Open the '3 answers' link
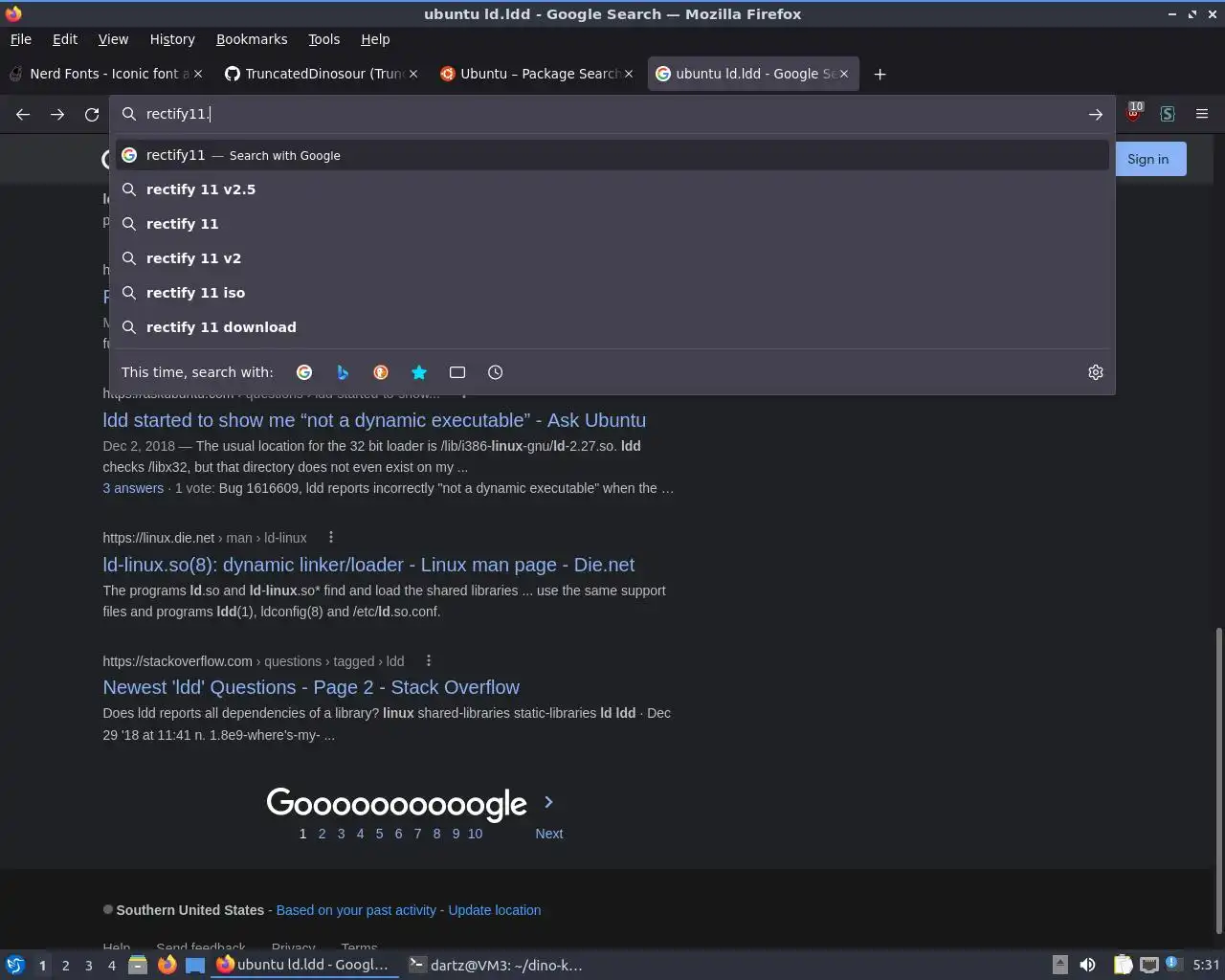The height and width of the screenshot is (980, 1225). pyautogui.click(x=133, y=488)
